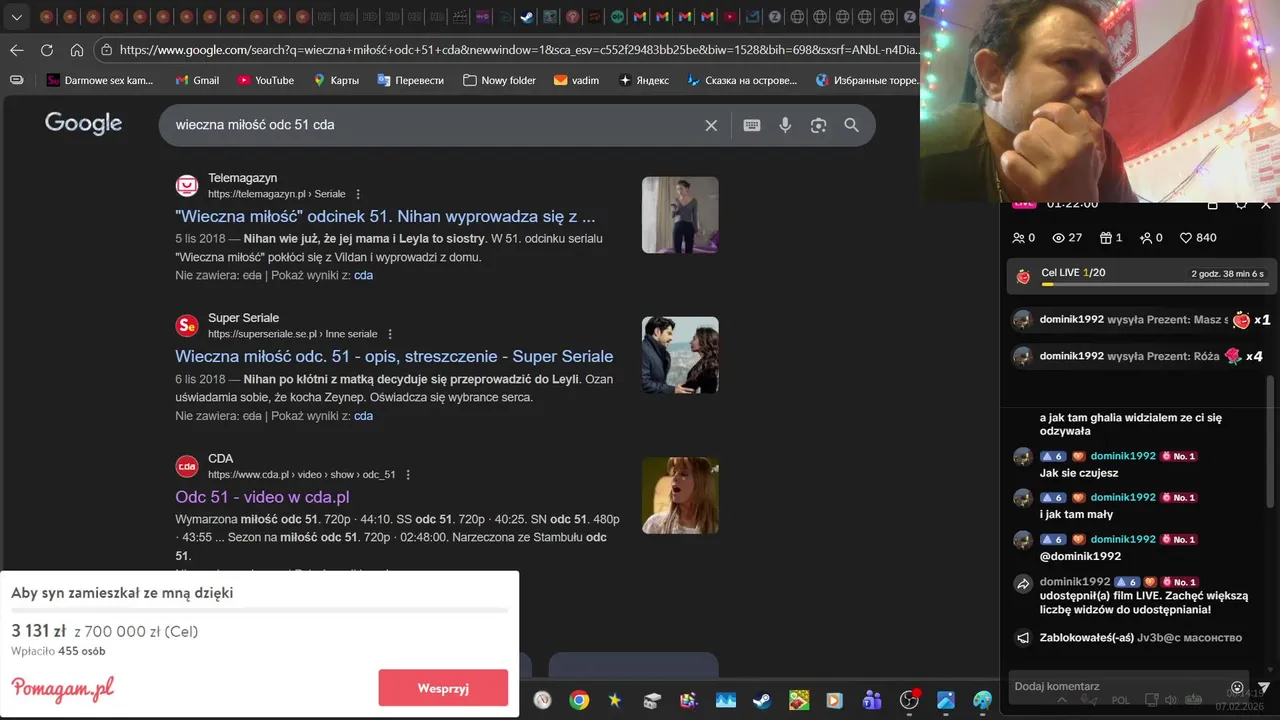The image size is (1280, 720).
Task: Open Steam from the taskbar
Action: [762, 700]
